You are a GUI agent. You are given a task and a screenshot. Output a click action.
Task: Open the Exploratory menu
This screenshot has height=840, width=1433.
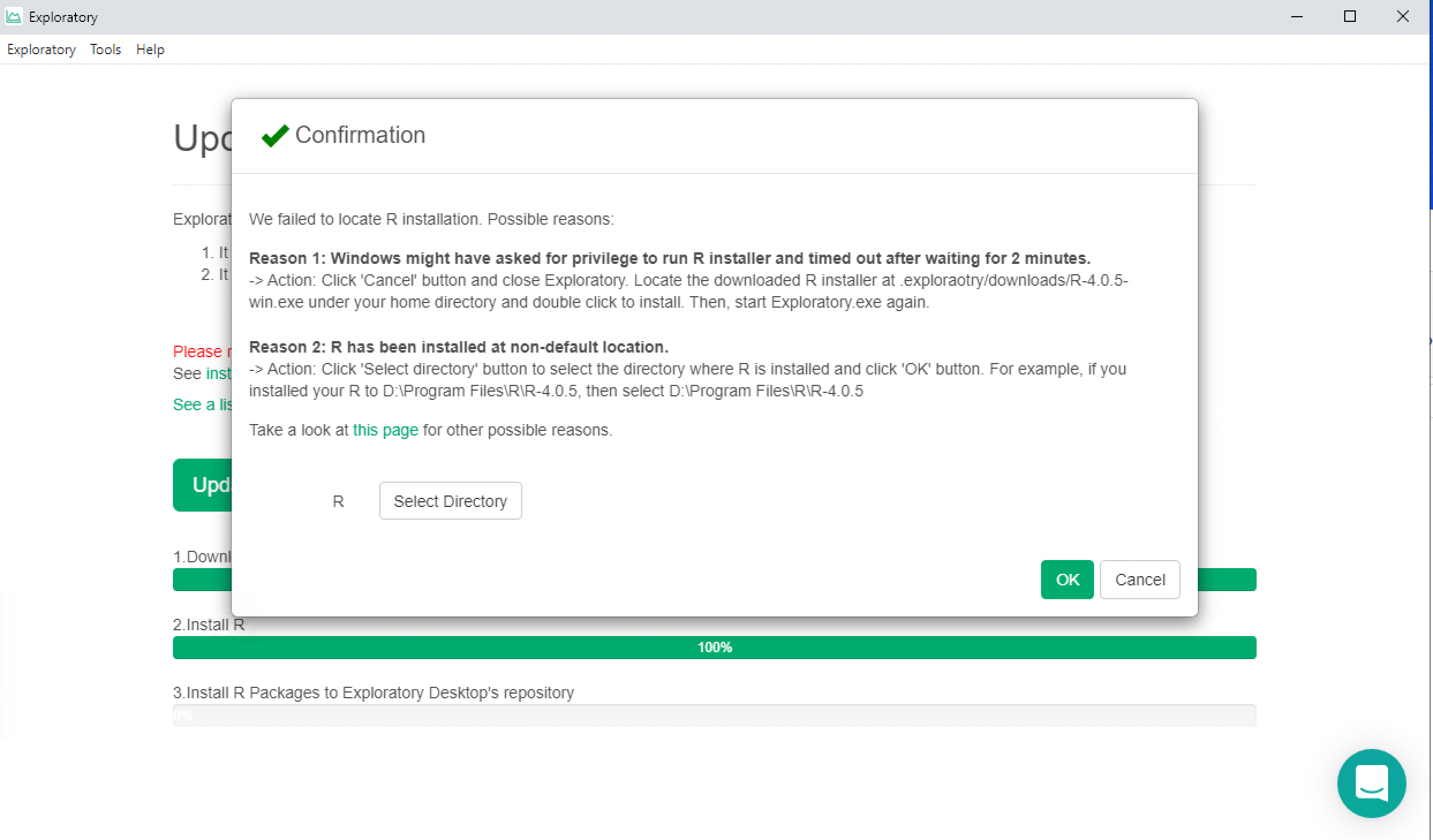pos(41,50)
